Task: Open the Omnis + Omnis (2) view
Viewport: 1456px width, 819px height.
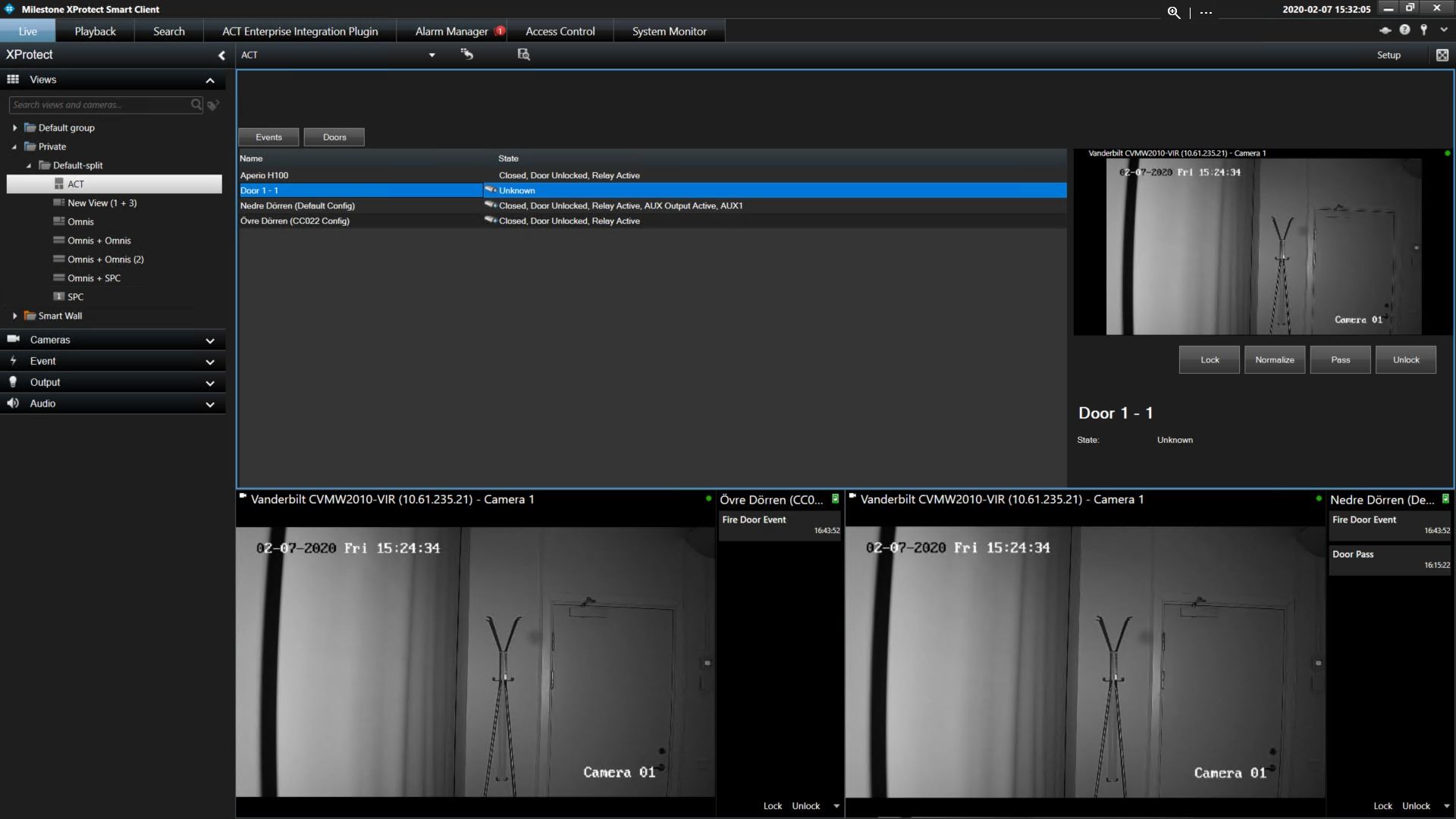Action: click(x=105, y=259)
